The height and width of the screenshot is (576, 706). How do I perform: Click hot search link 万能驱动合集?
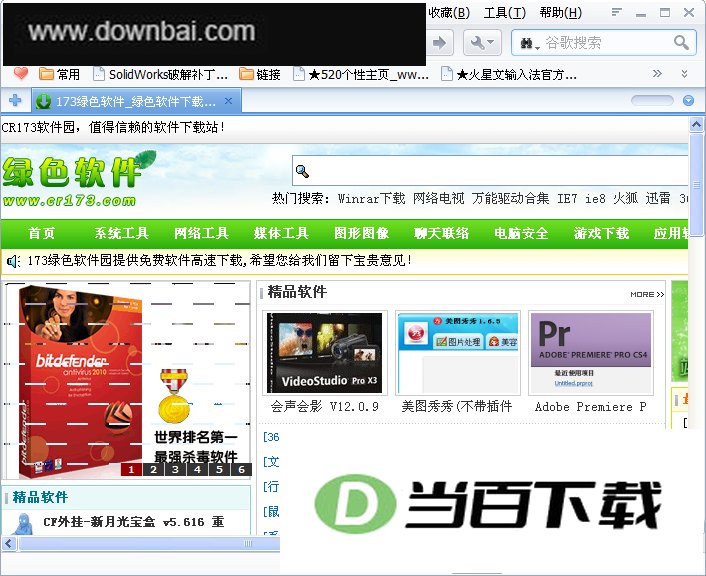point(511,198)
